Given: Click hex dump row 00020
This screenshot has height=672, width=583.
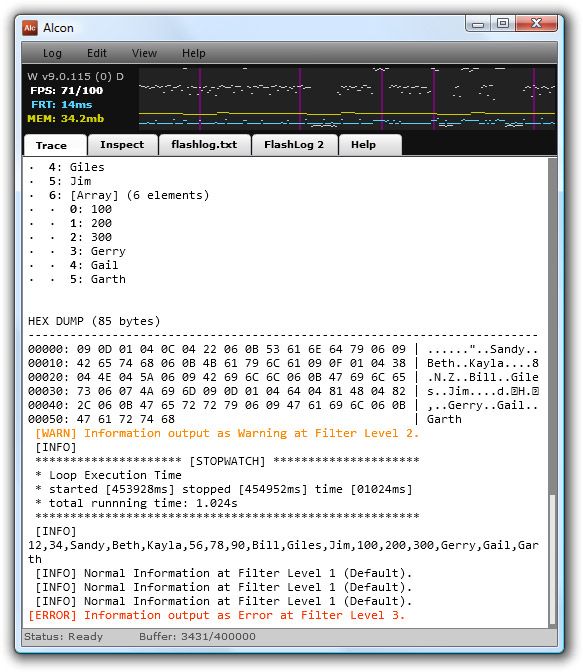Looking at the screenshot, I should [283, 378].
